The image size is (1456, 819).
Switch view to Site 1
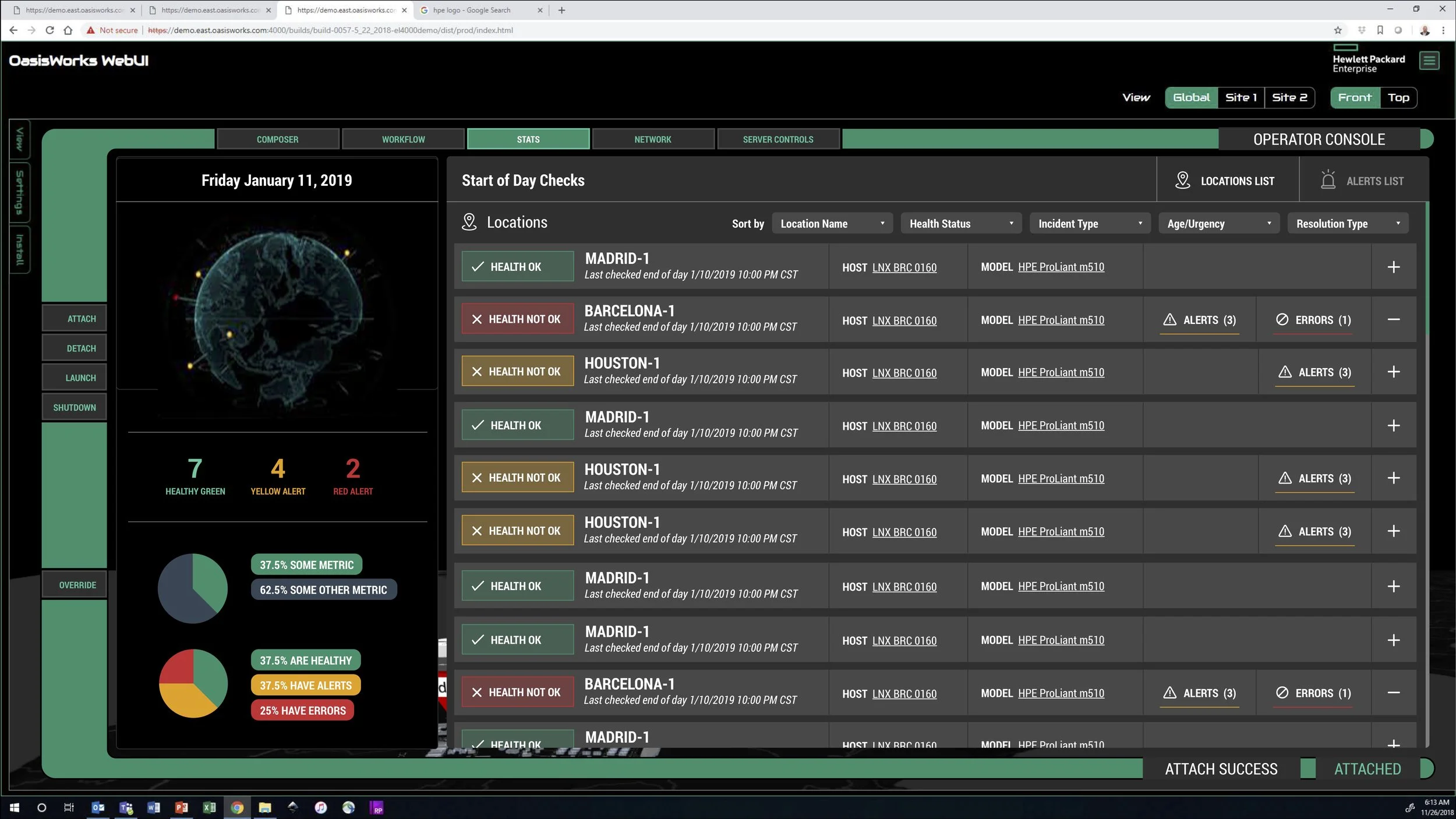coord(1241,97)
